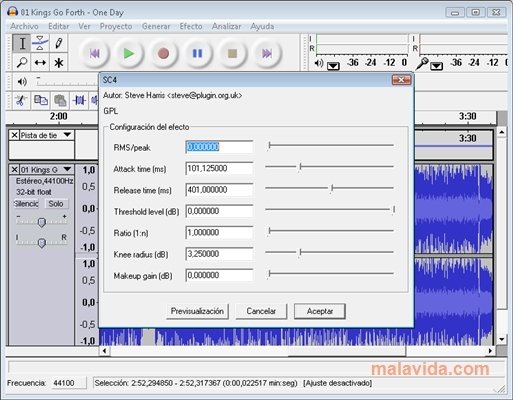Select the Envelope tool
The image size is (513, 400).
(x=40, y=43)
